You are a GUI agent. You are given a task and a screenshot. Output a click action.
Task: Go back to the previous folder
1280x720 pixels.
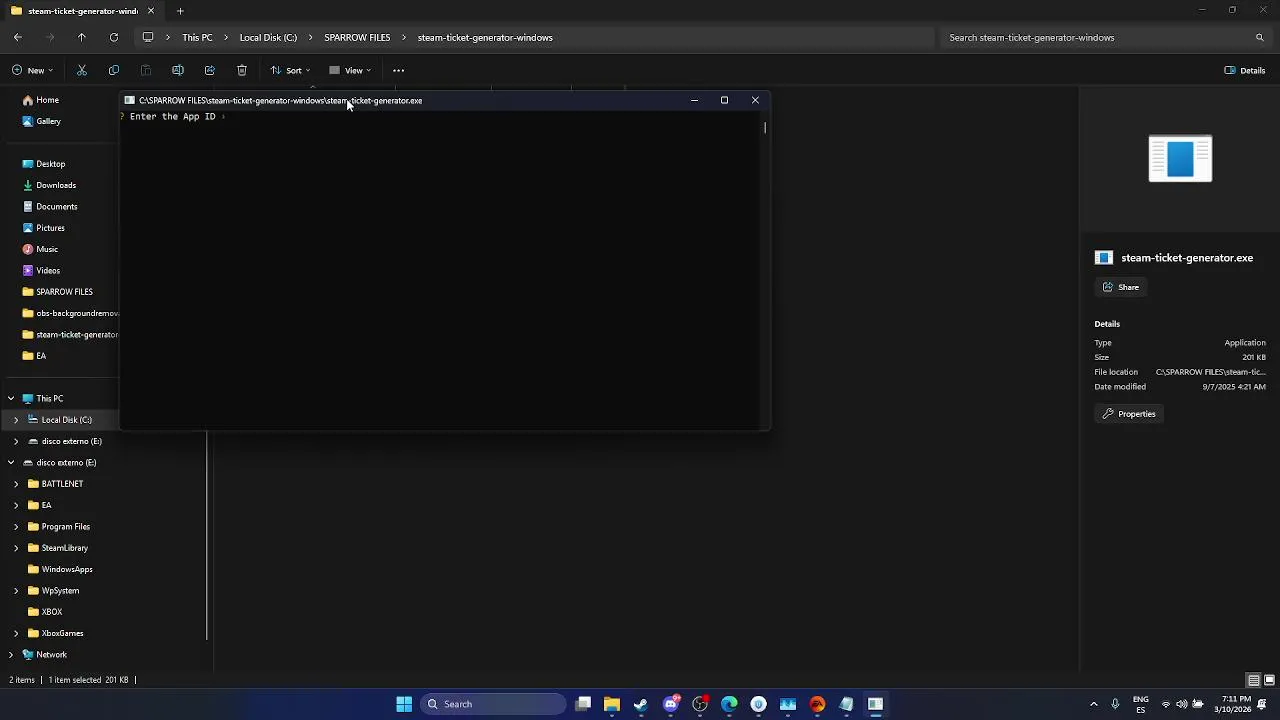pos(18,37)
